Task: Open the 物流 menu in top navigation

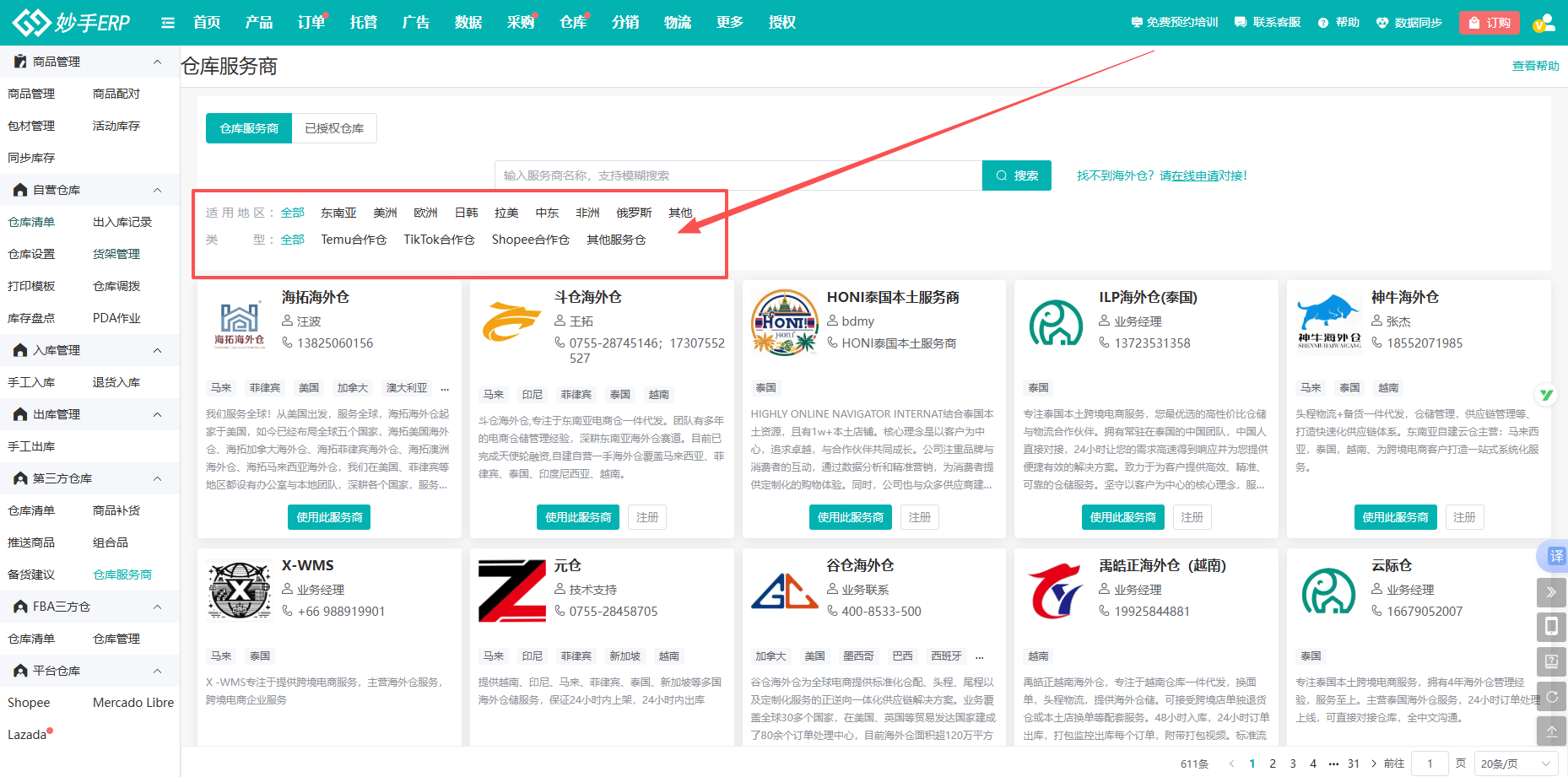Action: pos(677,22)
